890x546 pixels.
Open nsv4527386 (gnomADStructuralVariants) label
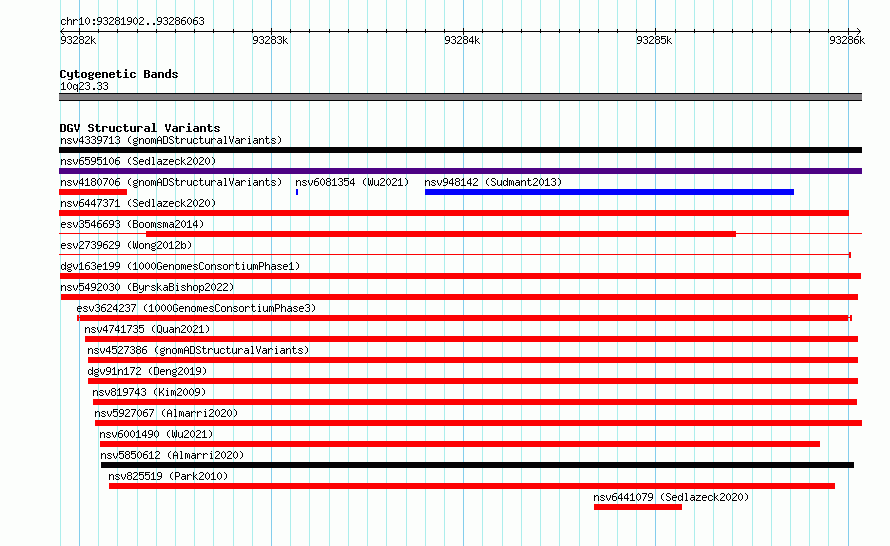198,350
